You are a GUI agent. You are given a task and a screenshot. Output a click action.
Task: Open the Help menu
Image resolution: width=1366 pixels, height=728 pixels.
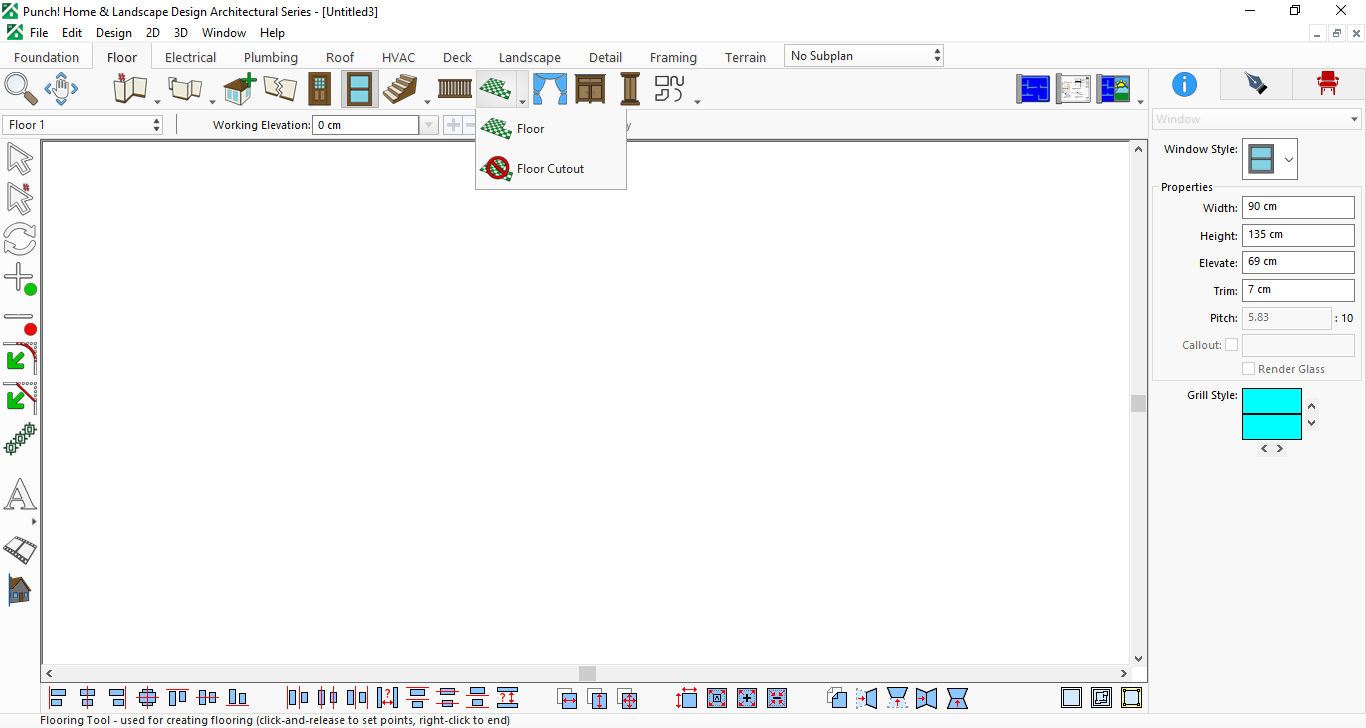(x=272, y=33)
